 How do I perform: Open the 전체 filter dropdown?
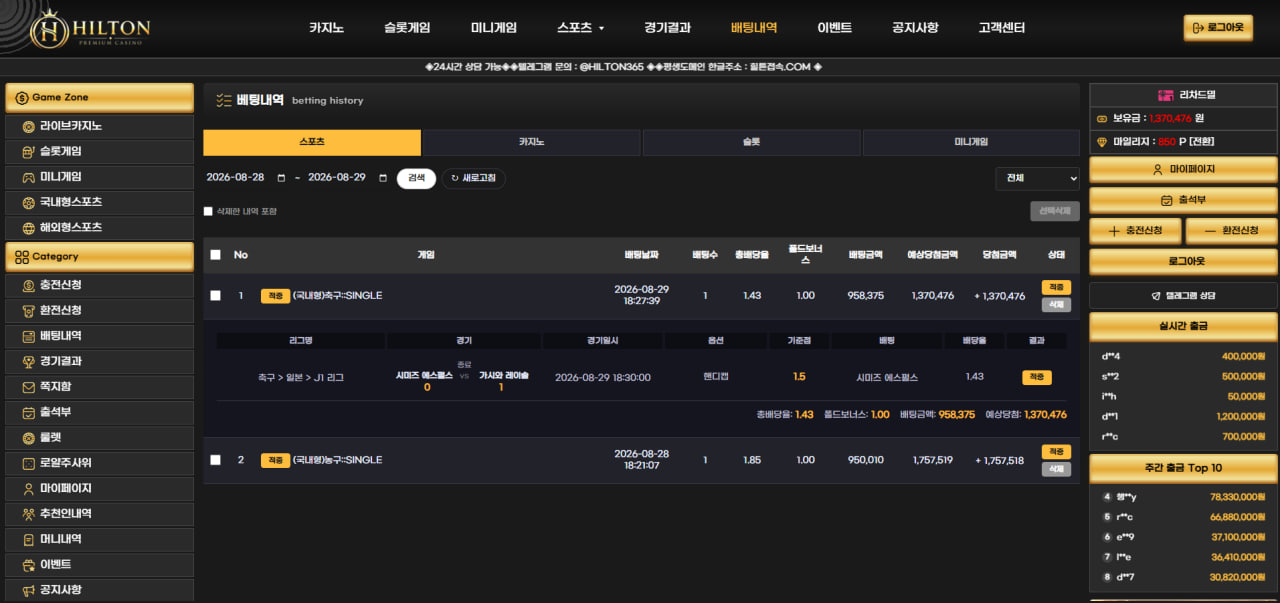click(x=1037, y=178)
